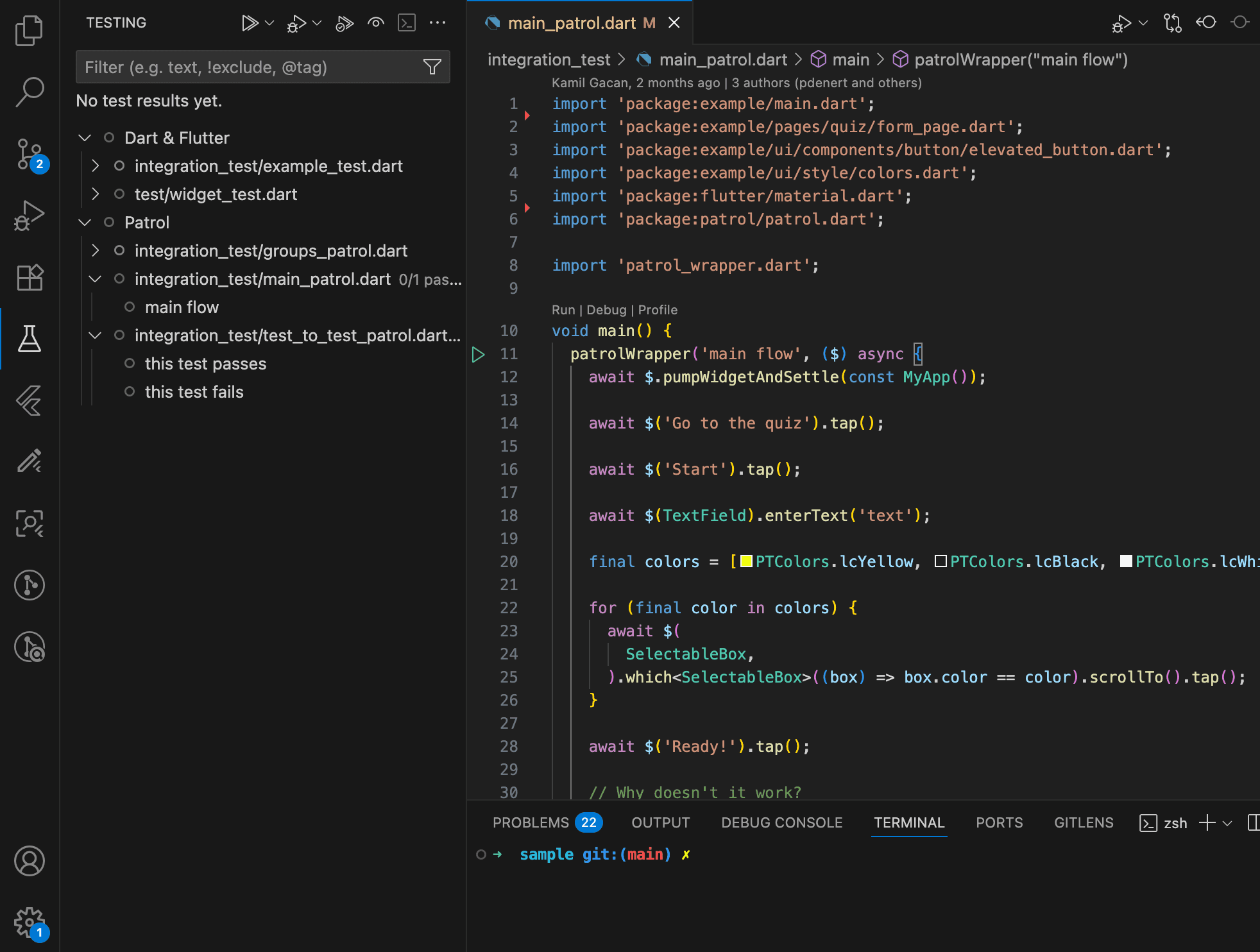
Task: Create a new terminal with the plus icon
Action: tap(1209, 822)
